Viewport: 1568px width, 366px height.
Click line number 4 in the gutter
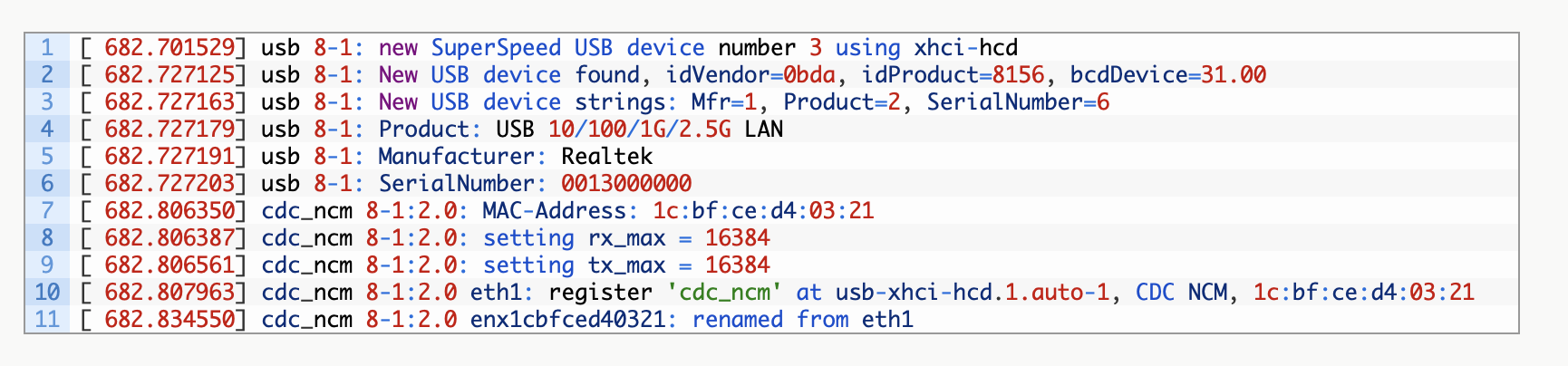tap(47, 129)
